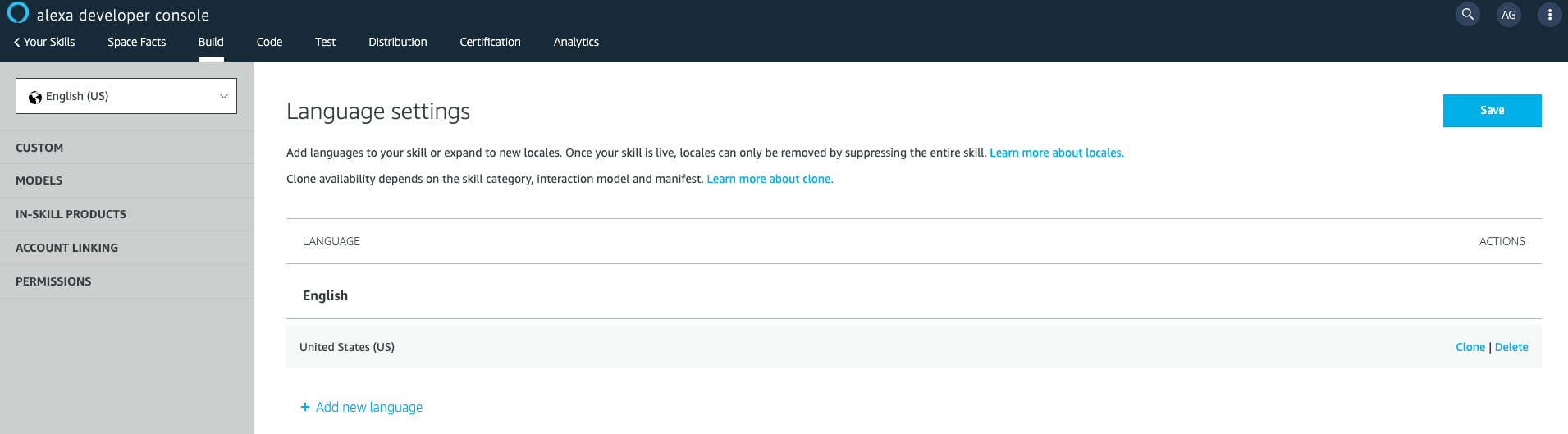This screenshot has width=1568, height=434.
Task: Clone the United States (US) locale
Action: [x=1470, y=347]
